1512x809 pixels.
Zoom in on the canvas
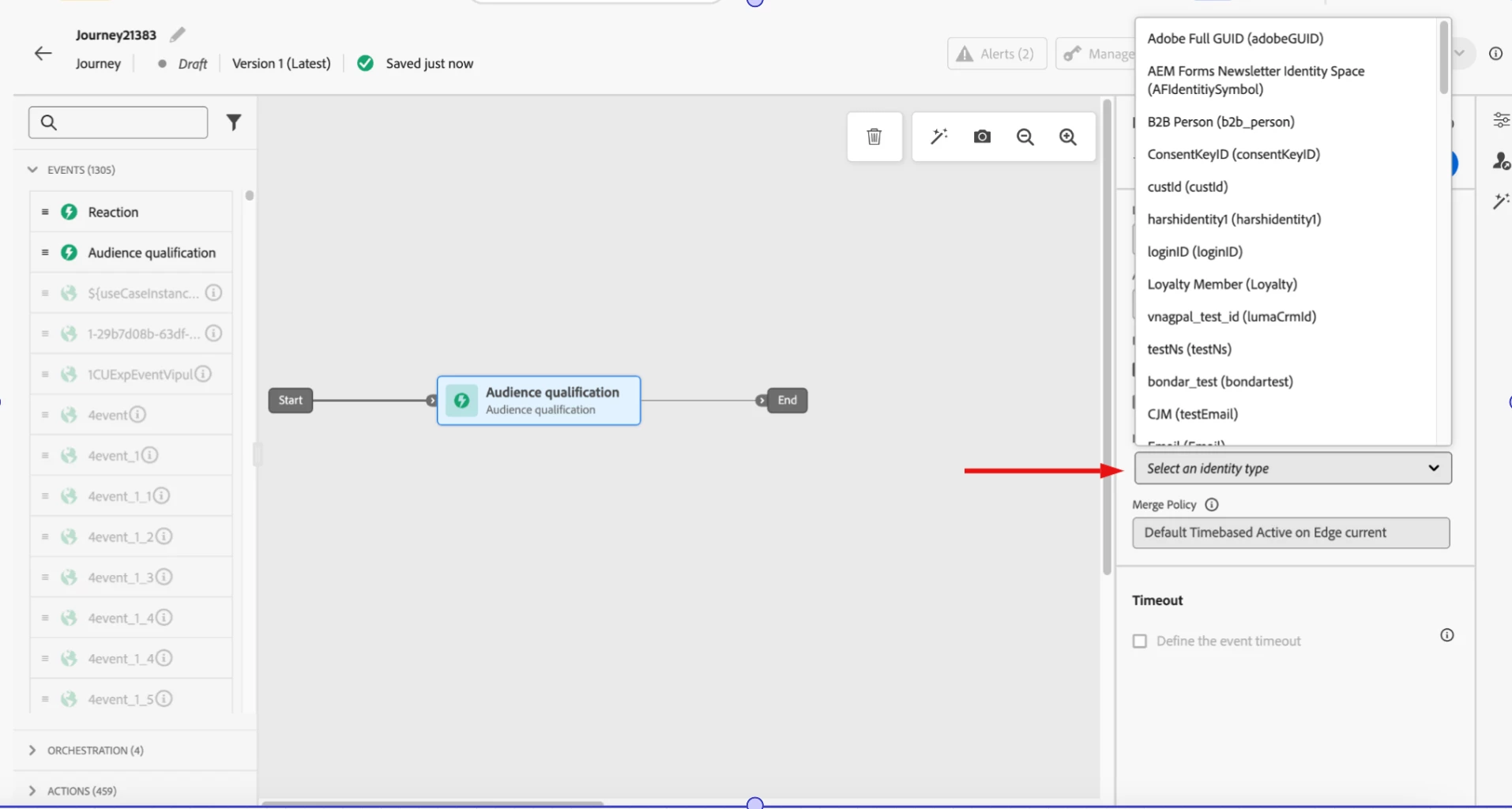[1068, 137]
